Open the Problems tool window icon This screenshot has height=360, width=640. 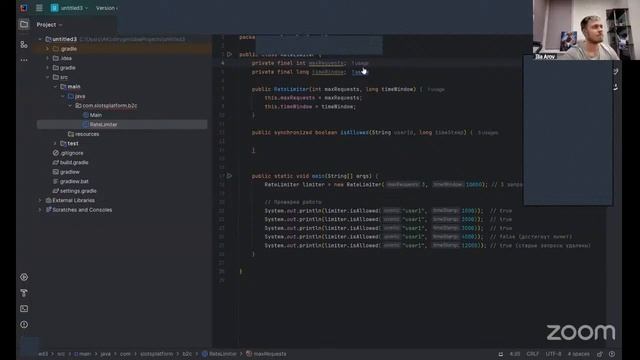(24, 324)
